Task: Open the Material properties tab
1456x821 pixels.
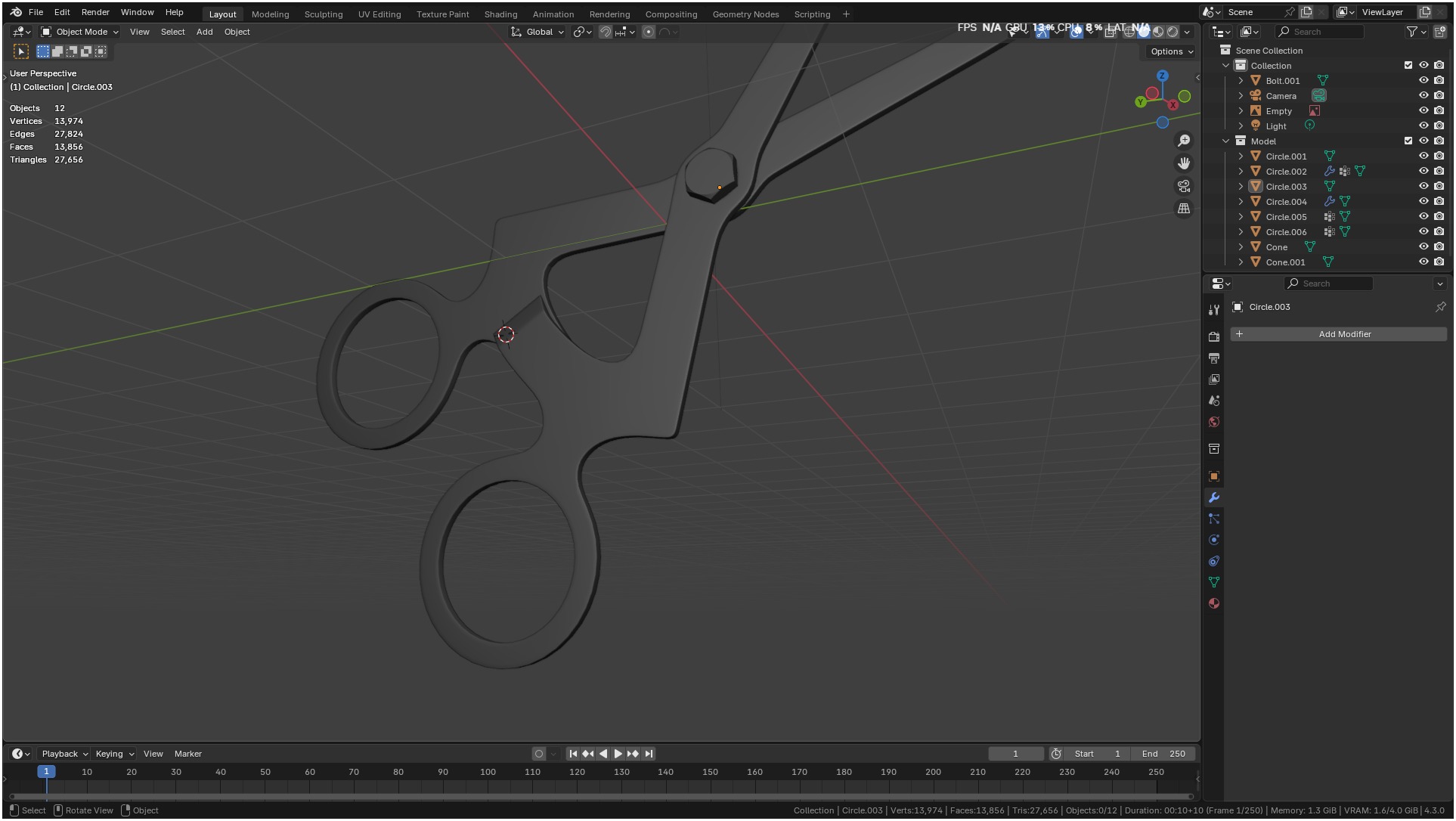Action: click(1214, 603)
